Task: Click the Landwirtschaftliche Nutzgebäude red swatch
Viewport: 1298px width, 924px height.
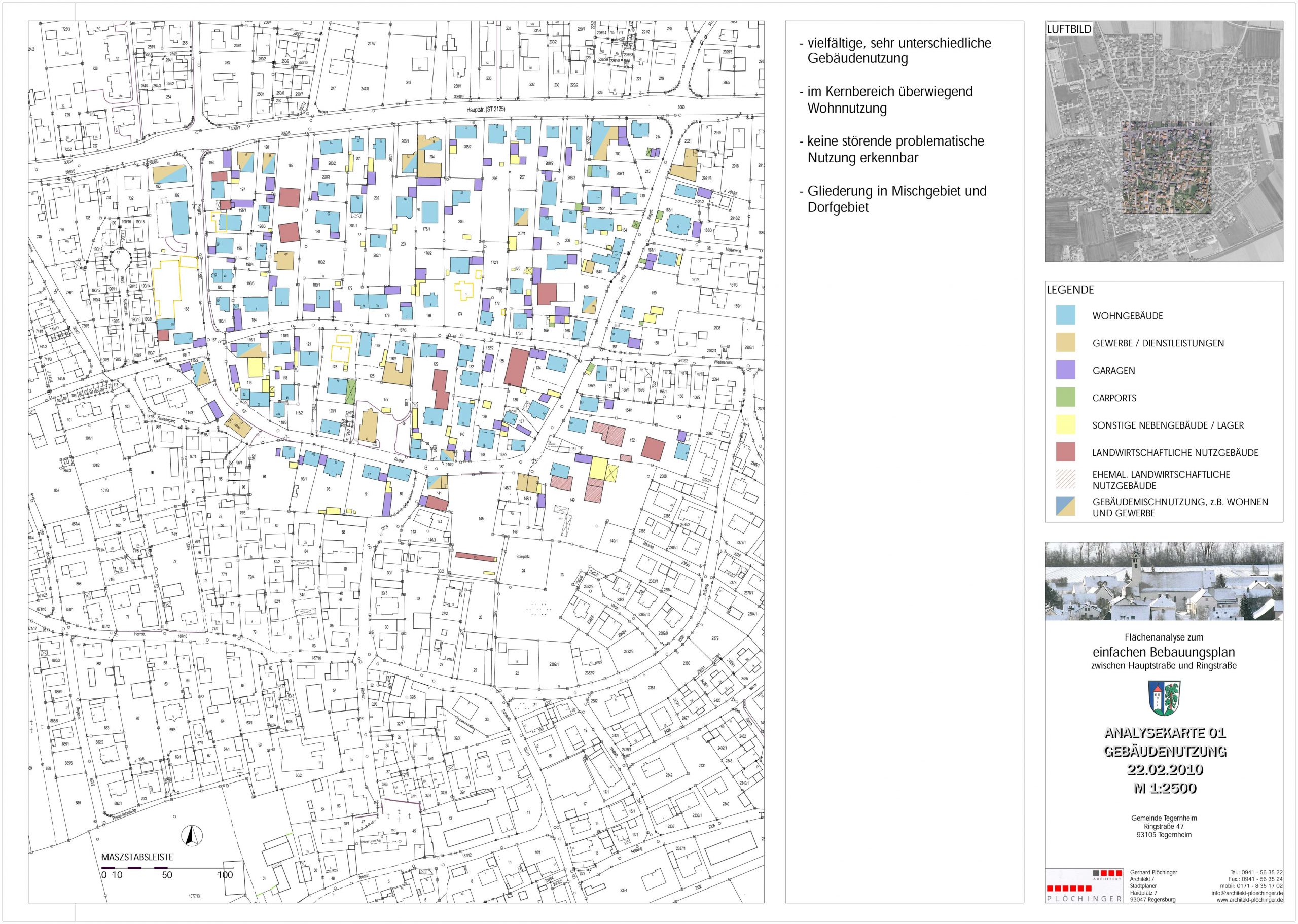Action: (x=1065, y=452)
